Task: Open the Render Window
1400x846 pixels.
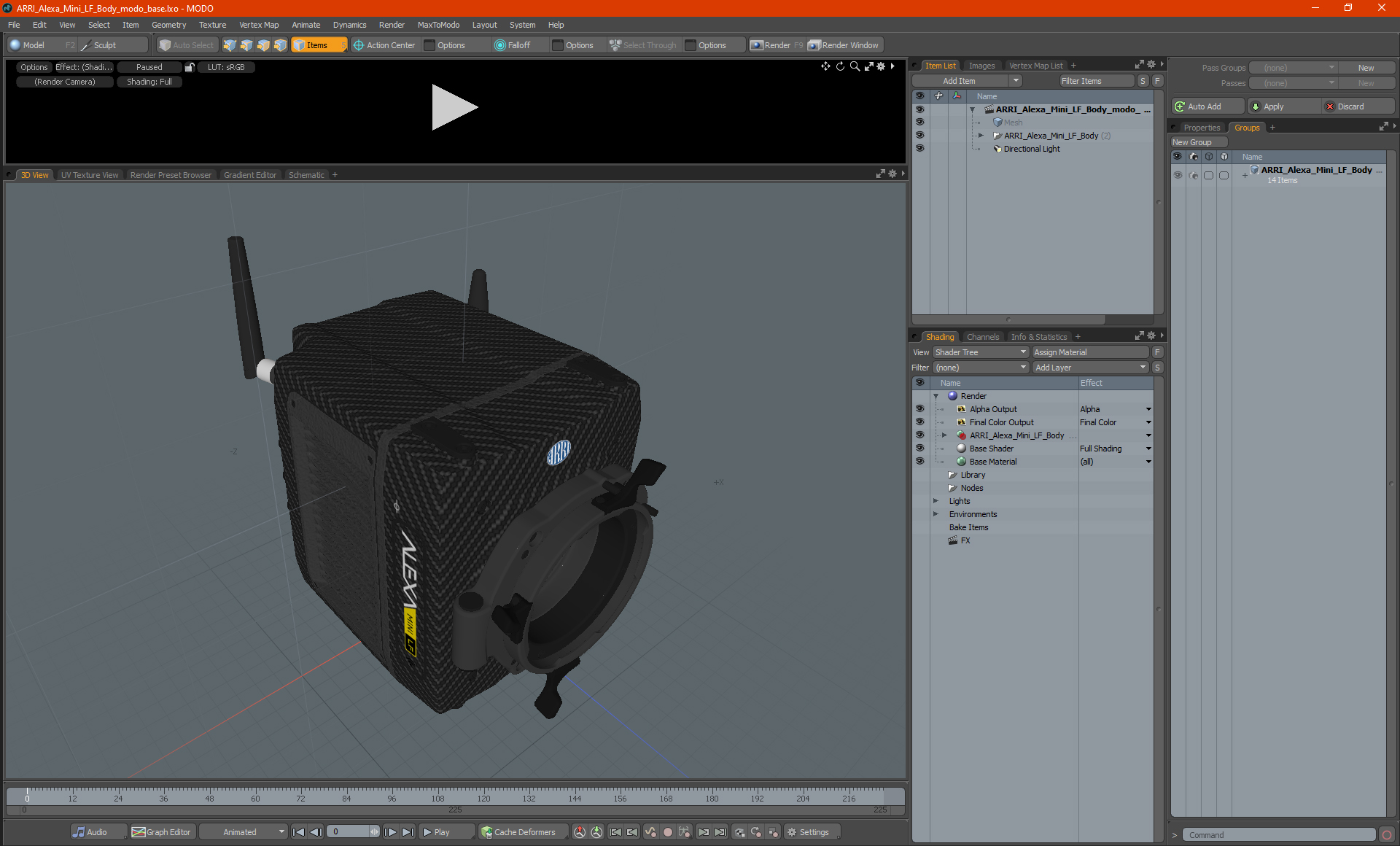Action: (844, 45)
